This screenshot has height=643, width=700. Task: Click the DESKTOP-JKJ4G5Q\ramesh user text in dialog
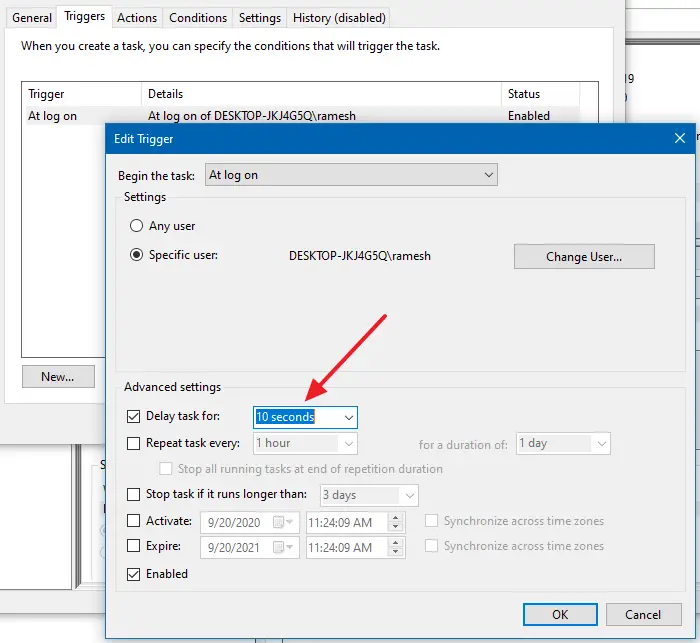[360, 256]
